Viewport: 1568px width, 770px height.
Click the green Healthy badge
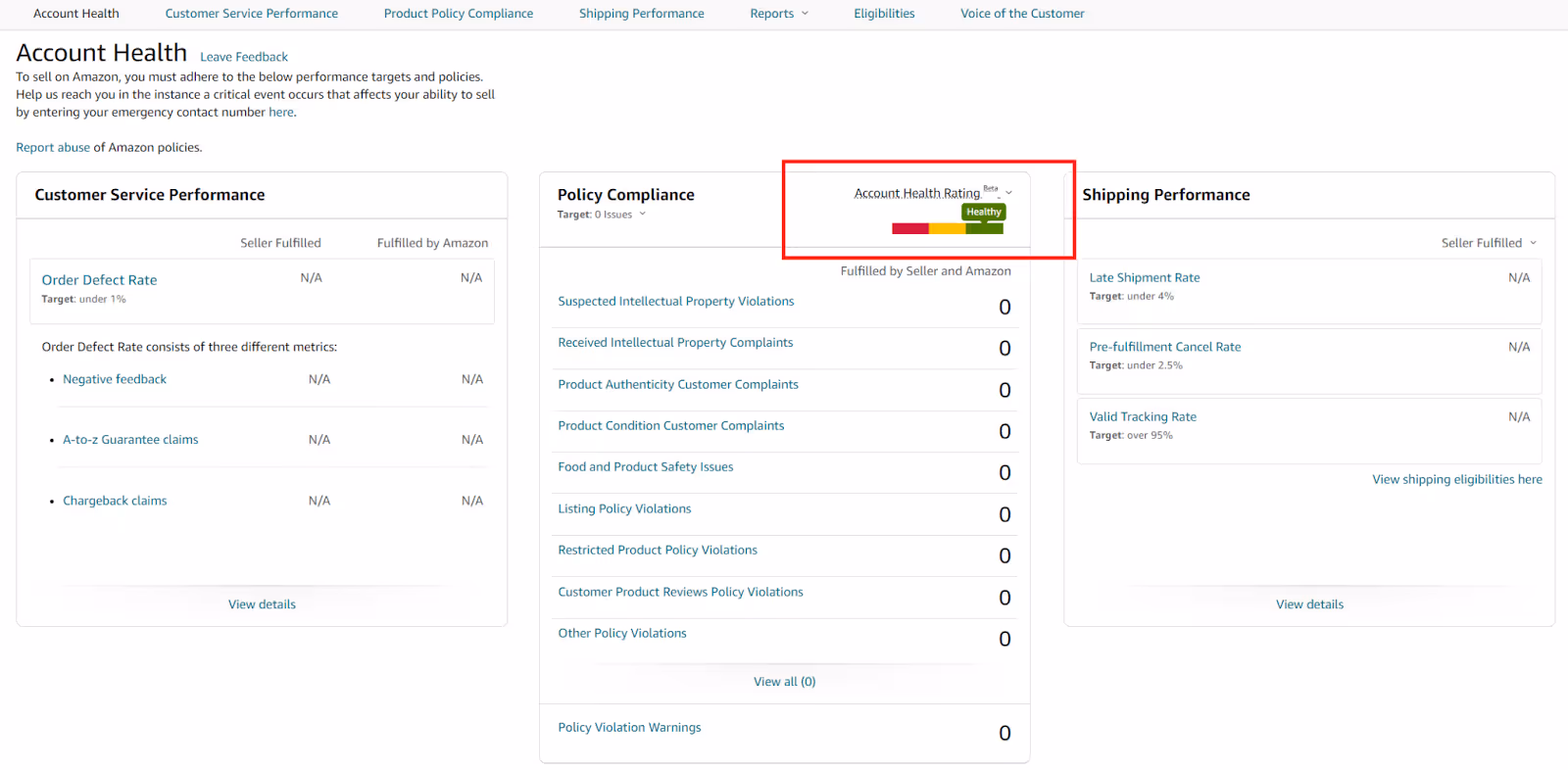(984, 212)
